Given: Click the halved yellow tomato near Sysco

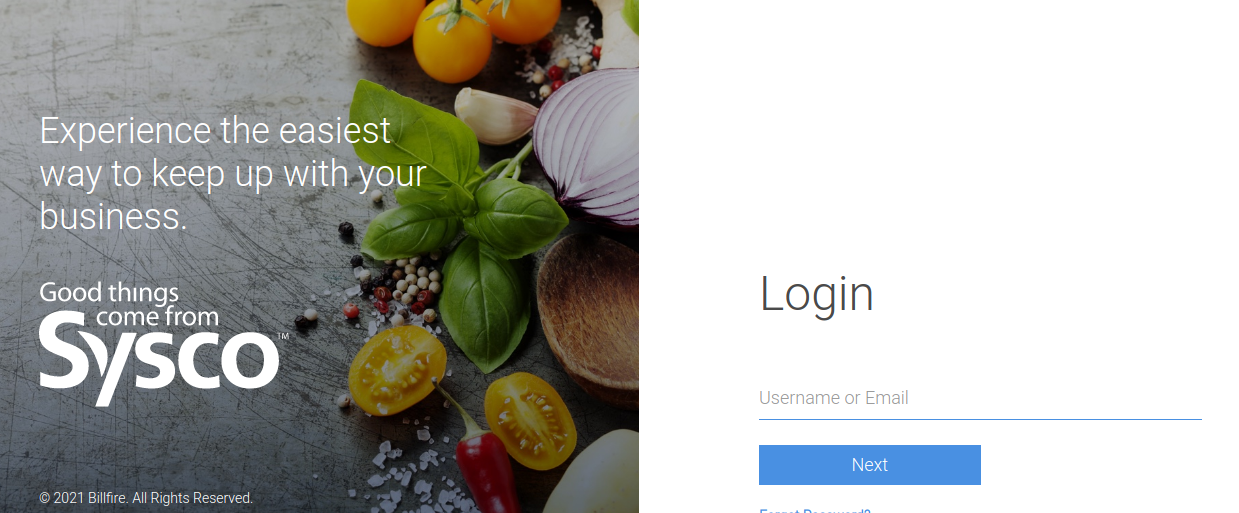Looking at the screenshot, I should coord(397,370).
